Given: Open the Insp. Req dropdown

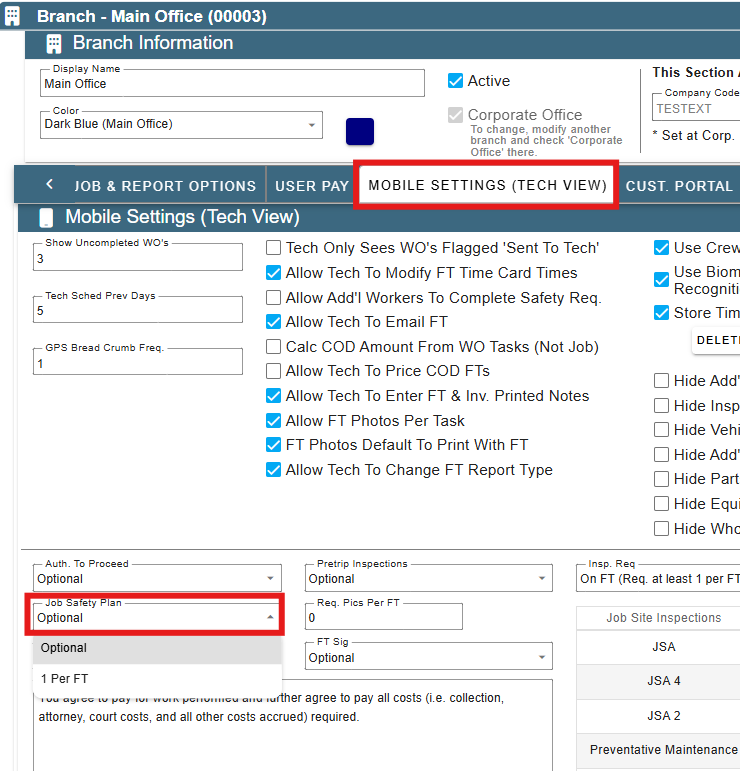Looking at the screenshot, I should 658,578.
